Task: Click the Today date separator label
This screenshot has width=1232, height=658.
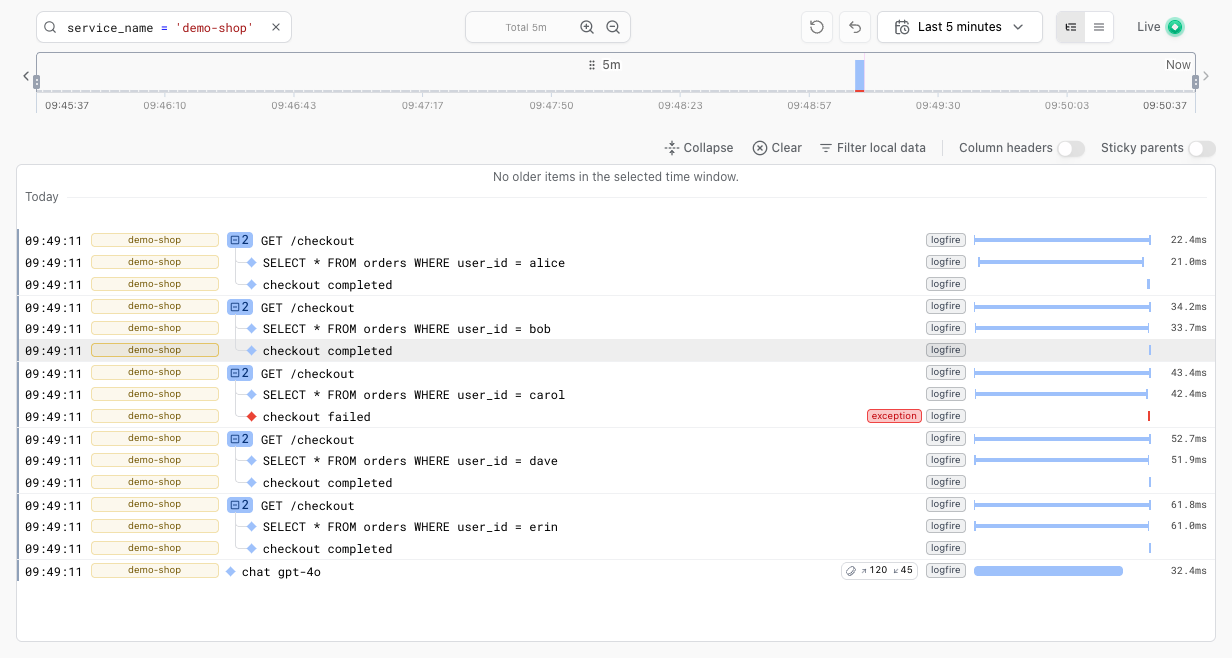Action: [42, 197]
